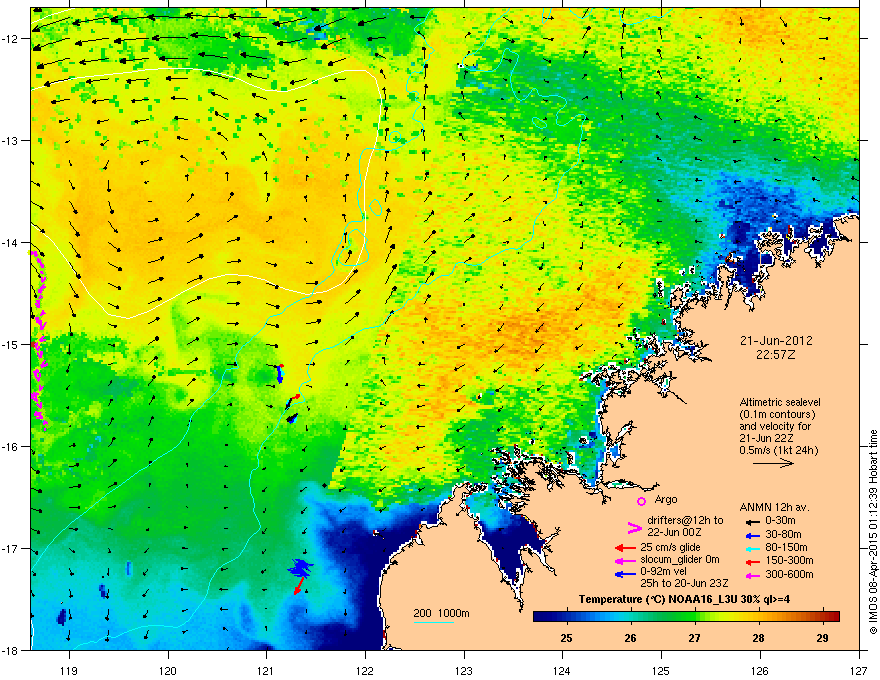Click the latitude axis label -12
This screenshot has height=680, width=880.
(x=10, y=38)
